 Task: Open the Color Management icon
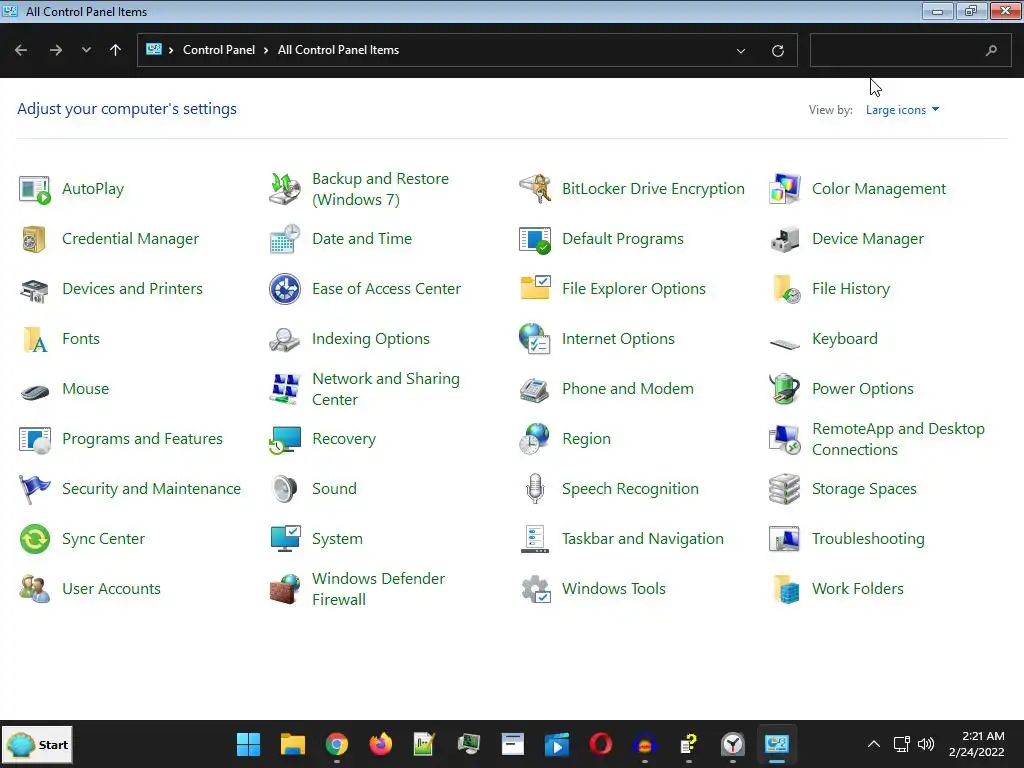point(784,189)
